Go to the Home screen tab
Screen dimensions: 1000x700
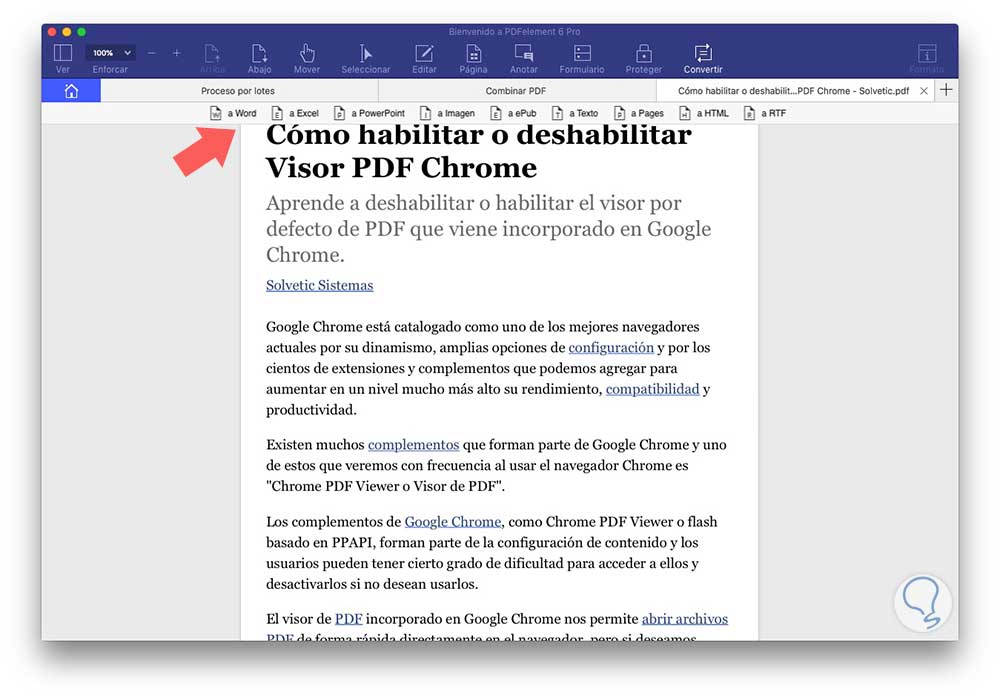pos(71,91)
